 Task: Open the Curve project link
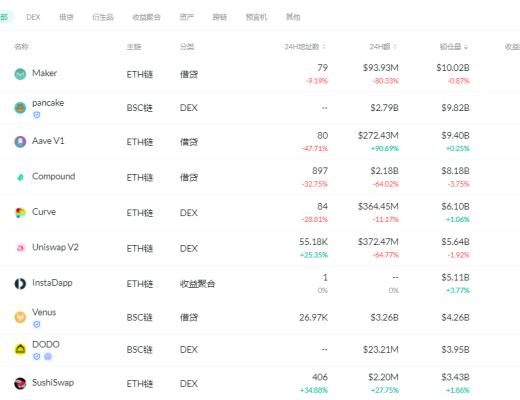click(x=44, y=212)
